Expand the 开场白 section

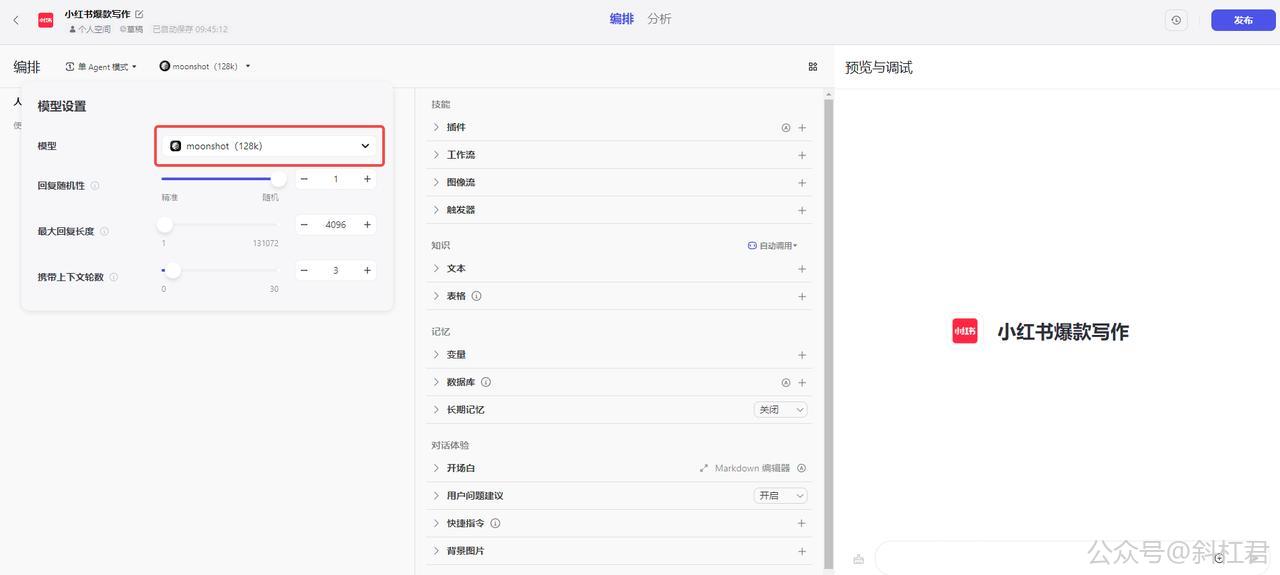click(437, 468)
